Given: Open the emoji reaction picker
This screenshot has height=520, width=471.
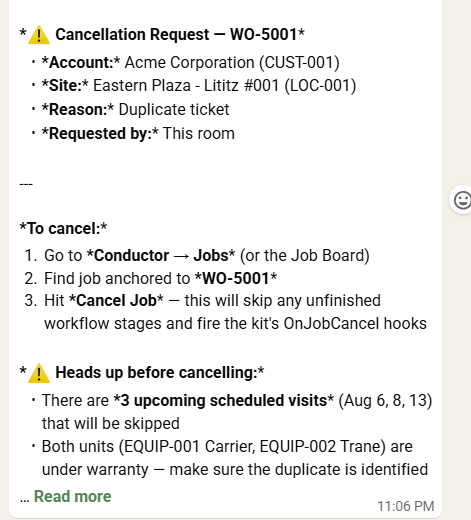Looking at the screenshot, I should 462,200.
